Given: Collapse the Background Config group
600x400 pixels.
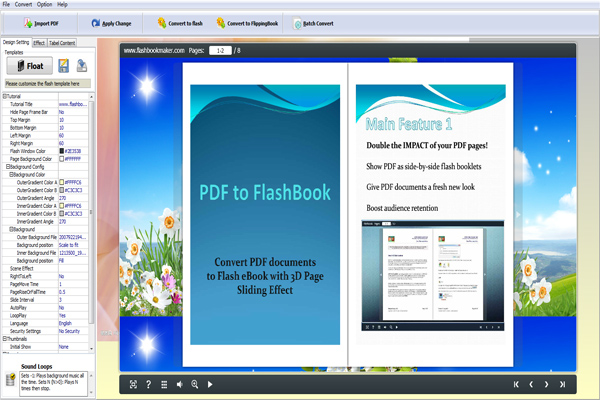Looking at the screenshot, I should [8, 167].
